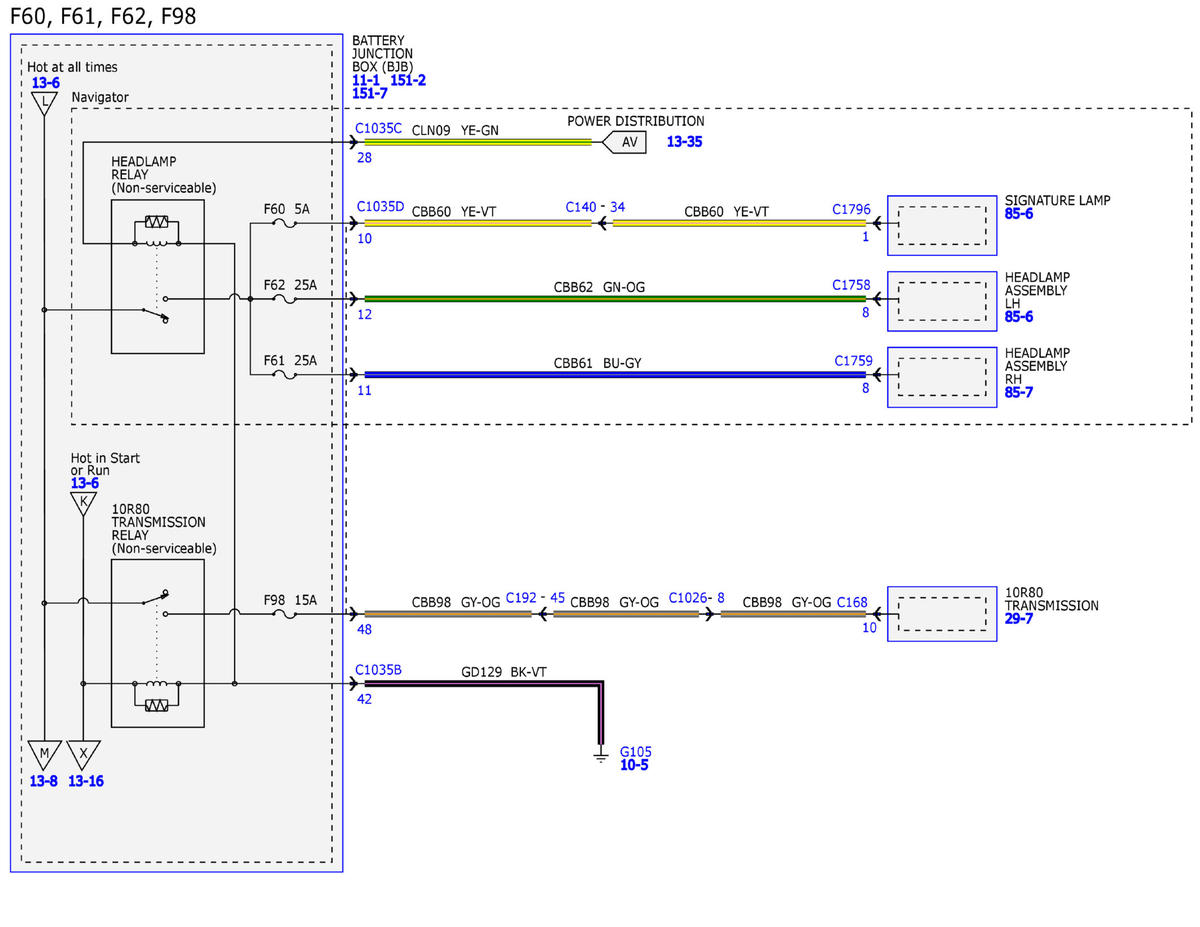
Task: Open the 13-8 page reference
Action: coord(43,781)
